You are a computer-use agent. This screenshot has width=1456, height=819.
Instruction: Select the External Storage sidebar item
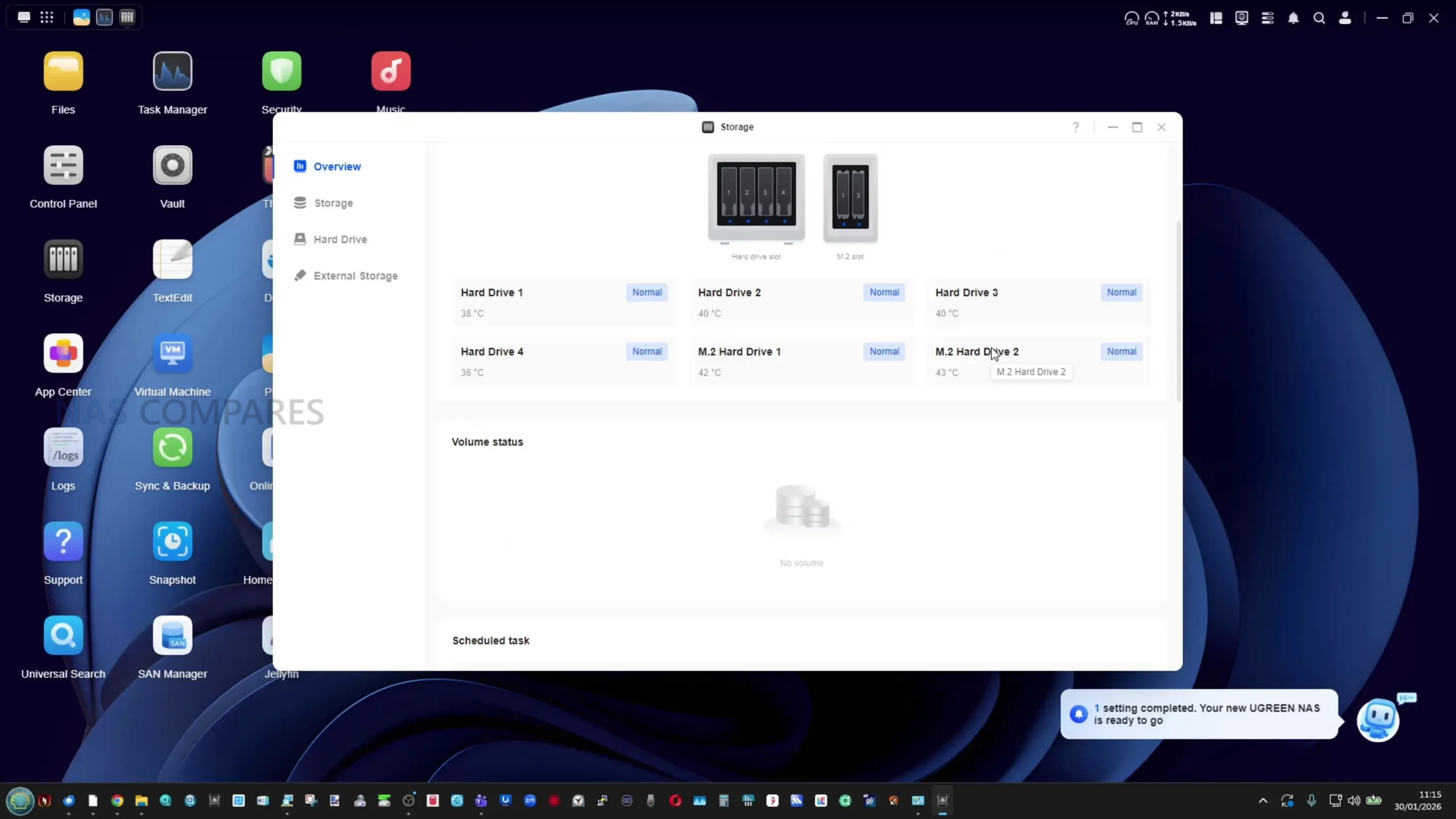tap(355, 276)
